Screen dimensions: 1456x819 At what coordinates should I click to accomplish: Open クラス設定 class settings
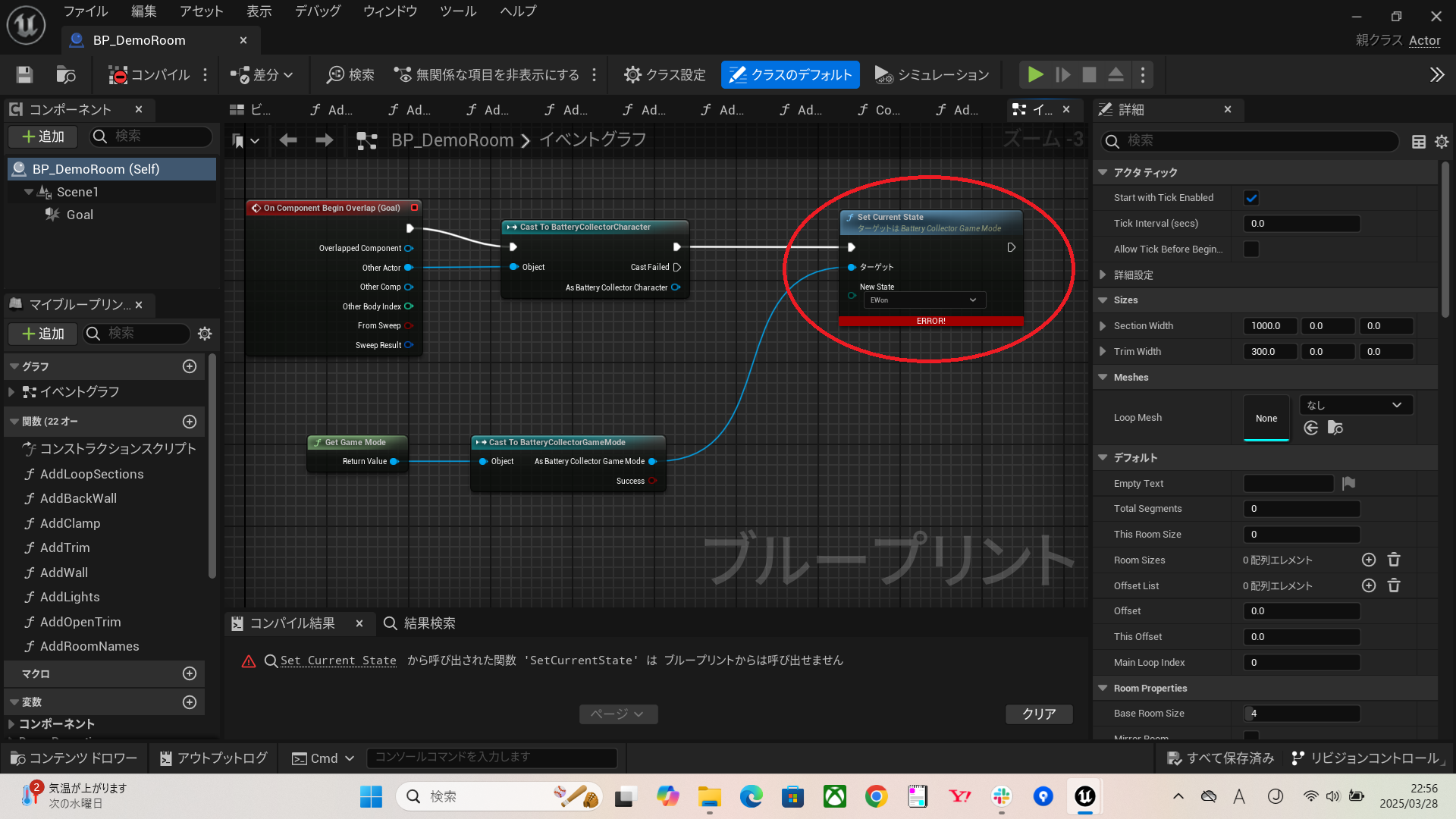(x=664, y=74)
